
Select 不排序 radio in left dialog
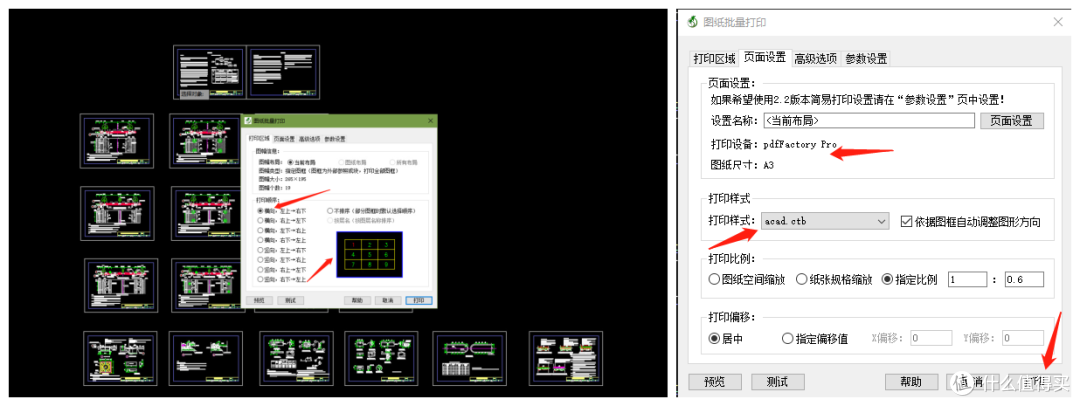(330, 211)
